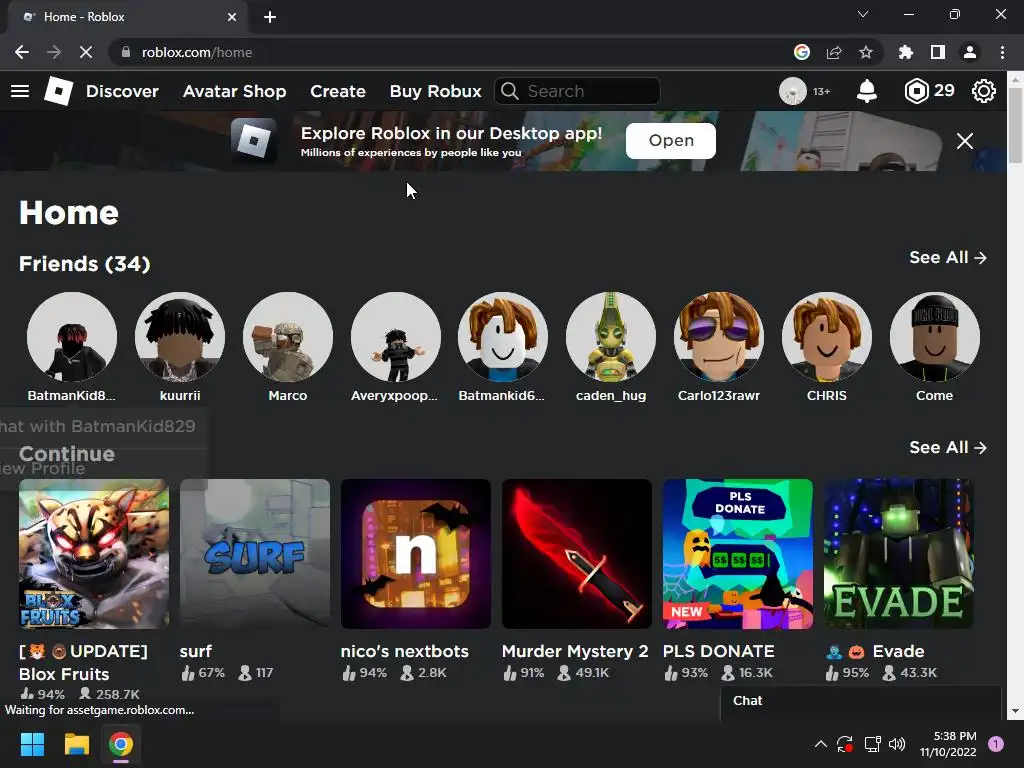The image size is (1024, 768).
Task: Click the Desktop app banner logo
Action: 253,139
